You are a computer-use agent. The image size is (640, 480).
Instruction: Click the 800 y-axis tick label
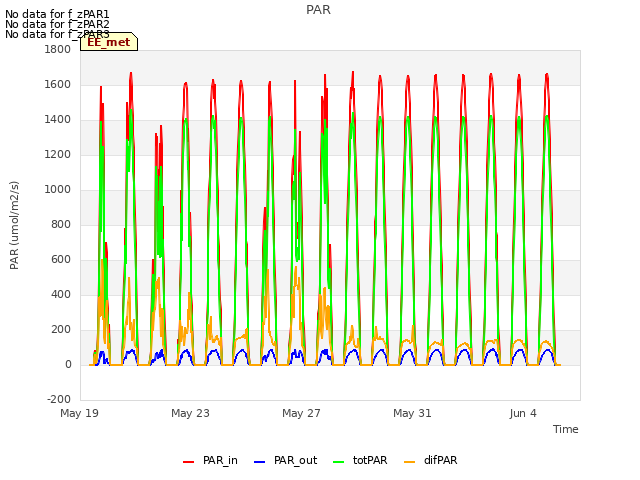pyautogui.click(x=61, y=224)
